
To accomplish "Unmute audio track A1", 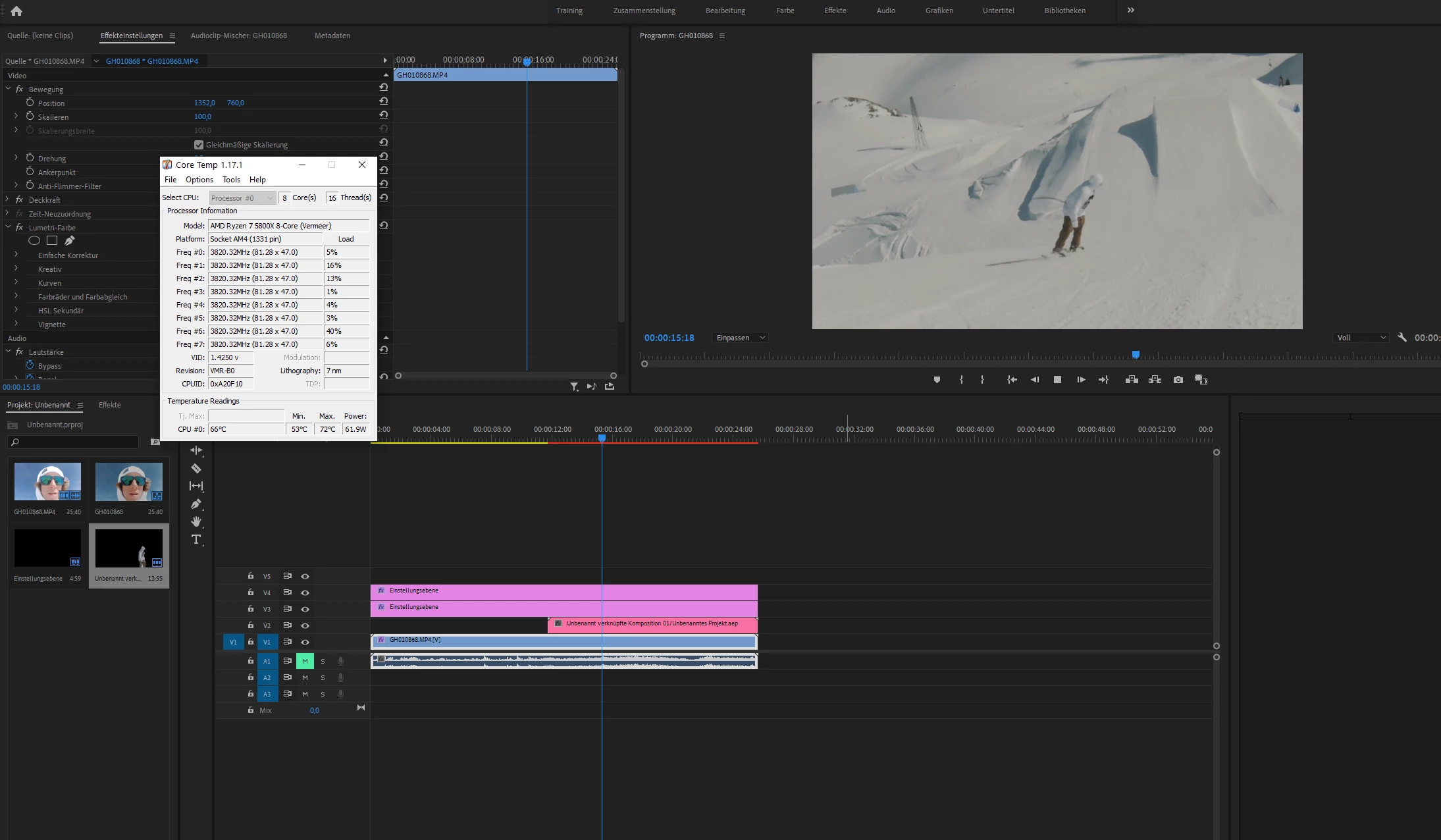I will (305, 661).
